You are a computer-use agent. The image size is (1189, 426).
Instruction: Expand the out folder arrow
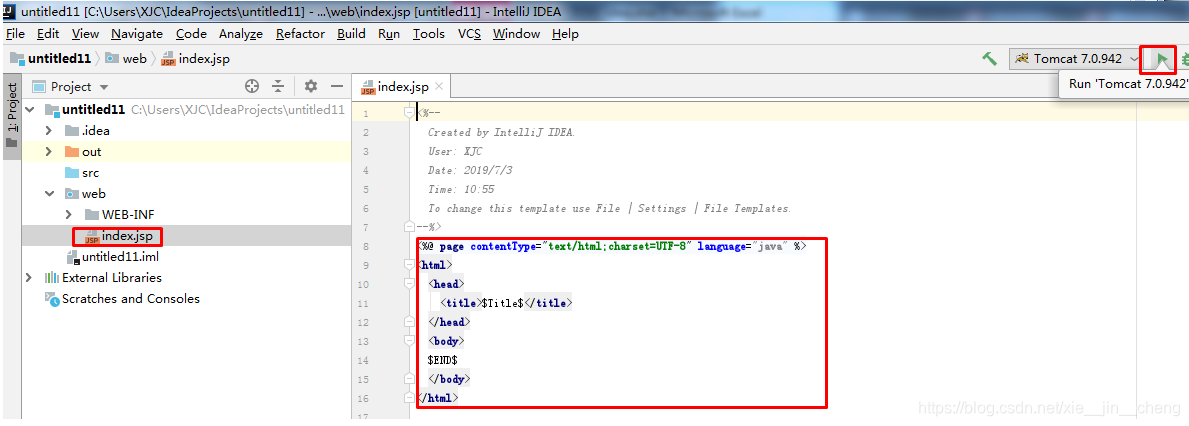(x=49, y=152)
